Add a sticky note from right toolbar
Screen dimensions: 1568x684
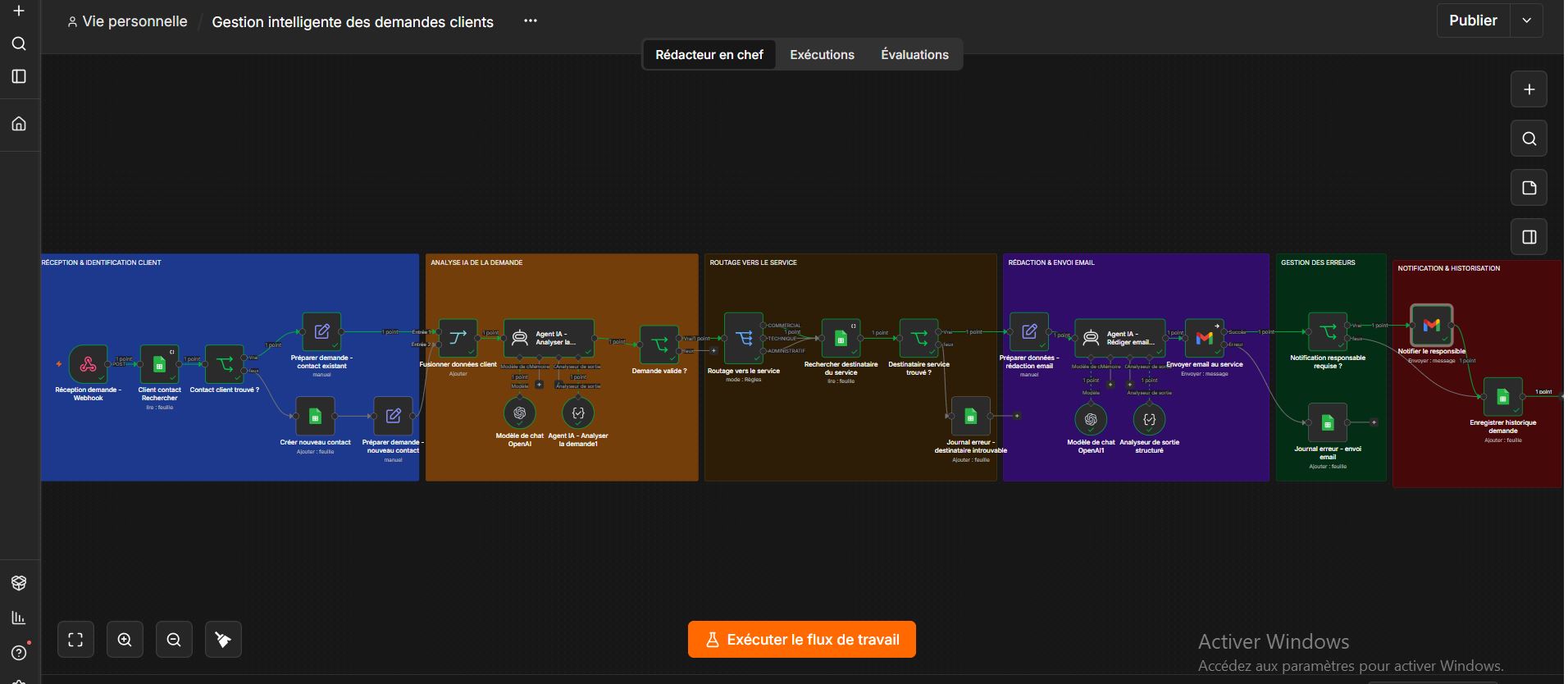[1529, 188]
